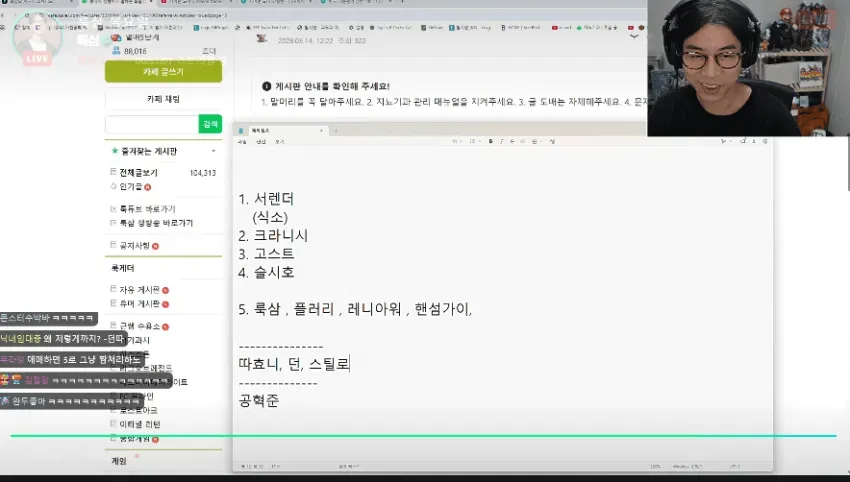
Task: Open Notepad heading style dropdown
Action: (x=457, y=142)
